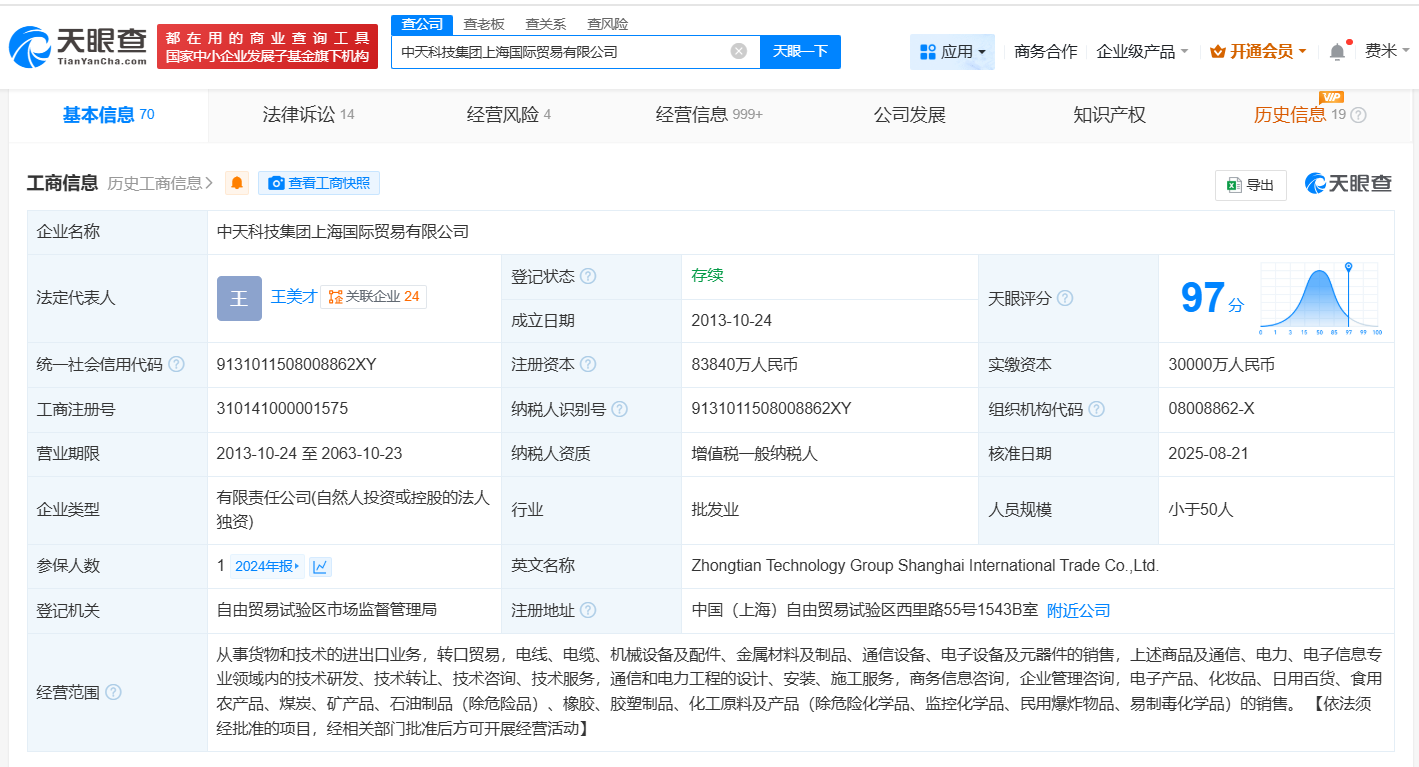Click the 天眼查 logo icon
Screen dimensions: 1419x767
32,43
